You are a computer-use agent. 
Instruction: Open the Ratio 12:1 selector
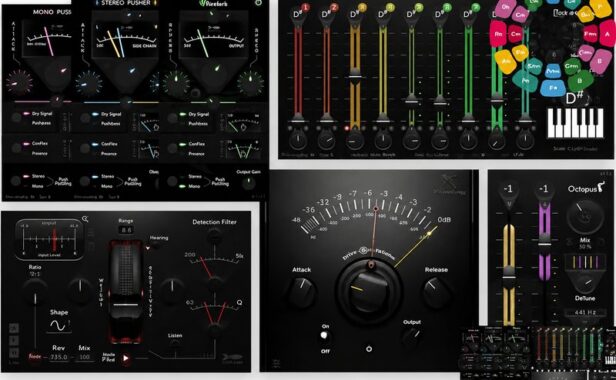coord(35,274)
